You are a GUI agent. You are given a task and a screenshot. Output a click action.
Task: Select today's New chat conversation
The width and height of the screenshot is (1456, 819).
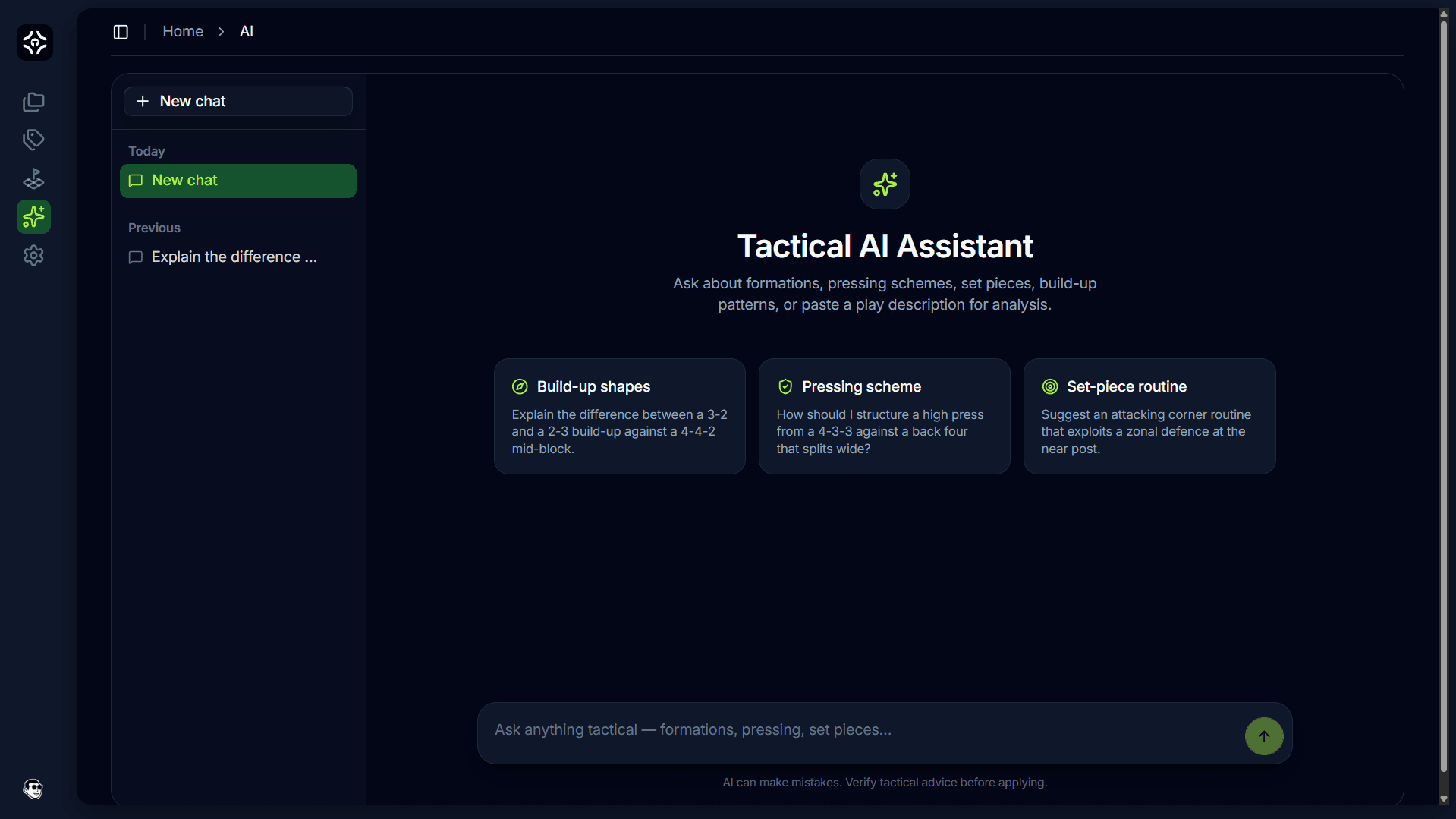(238, 181)
